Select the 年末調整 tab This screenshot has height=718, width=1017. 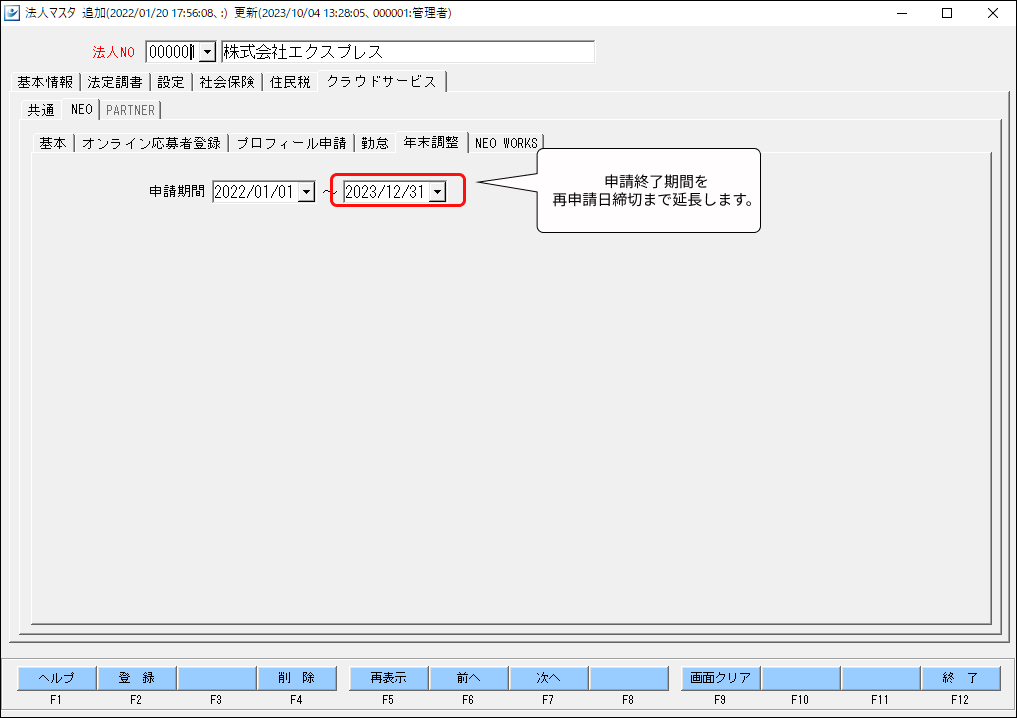pyautogui.click(x=431, y=142)
